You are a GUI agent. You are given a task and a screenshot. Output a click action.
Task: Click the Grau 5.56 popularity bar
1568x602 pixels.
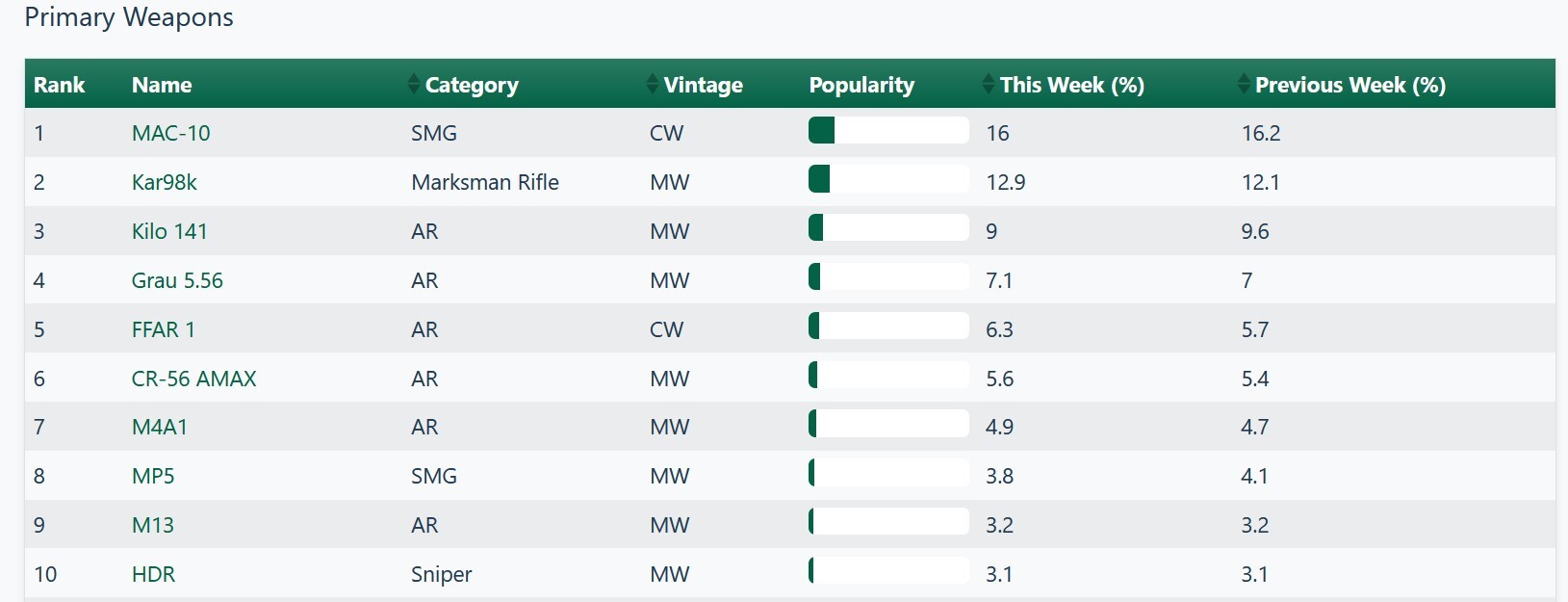(x=888, y=276)
